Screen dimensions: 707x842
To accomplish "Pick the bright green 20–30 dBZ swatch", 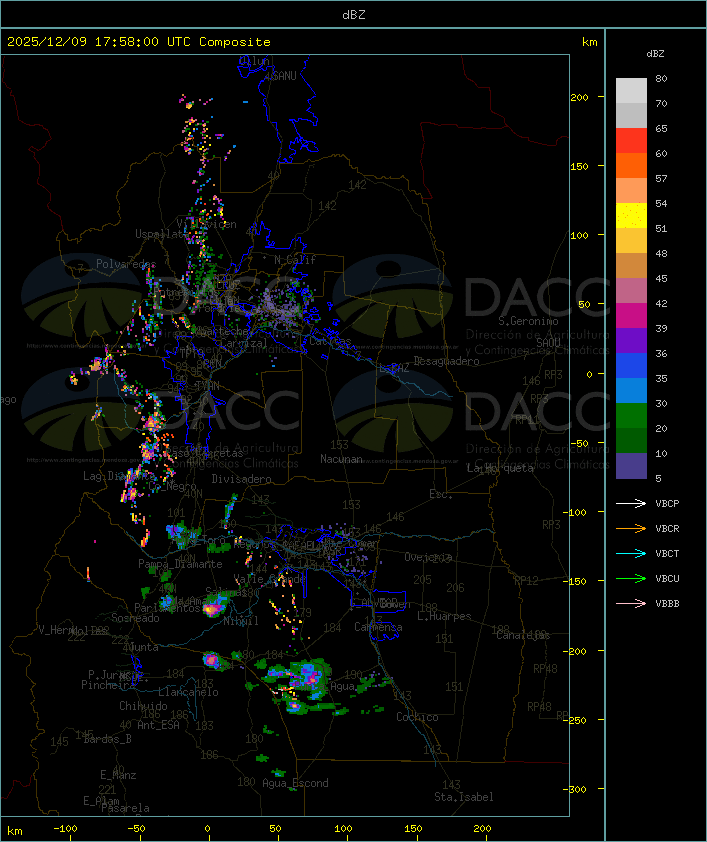I will (631, 416).
